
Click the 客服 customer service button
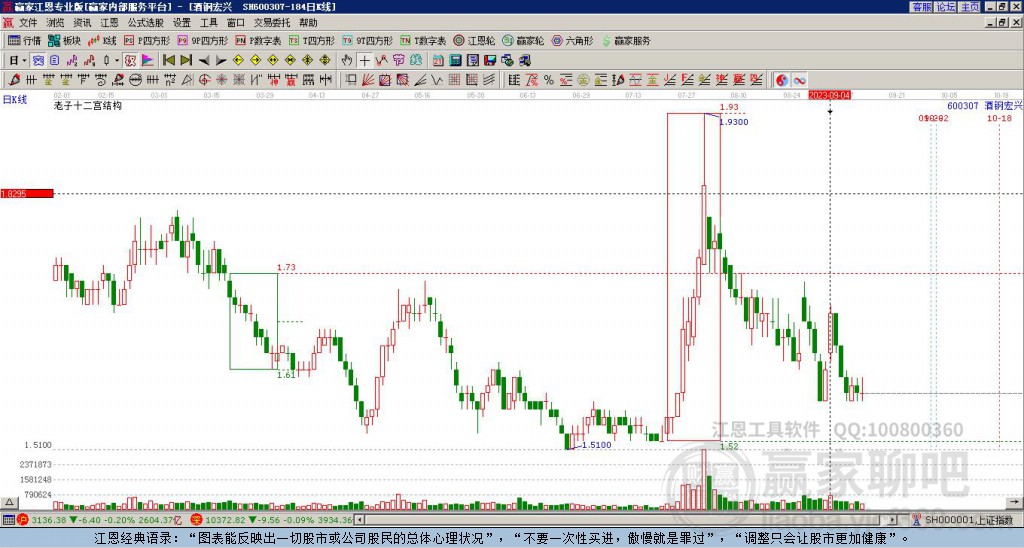pyautogui.click(x=921, y=7)
